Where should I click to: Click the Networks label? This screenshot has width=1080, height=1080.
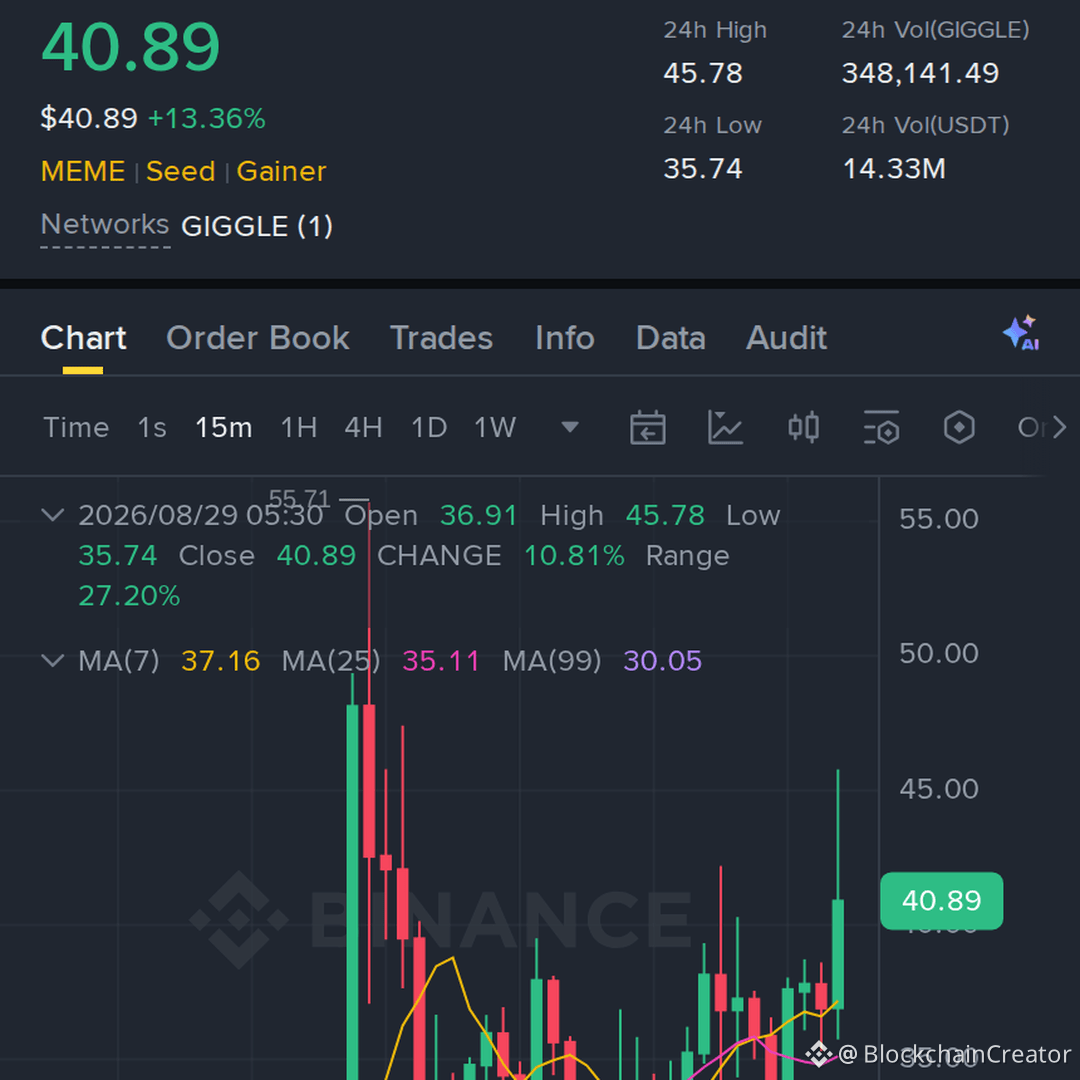pos(105,225)
